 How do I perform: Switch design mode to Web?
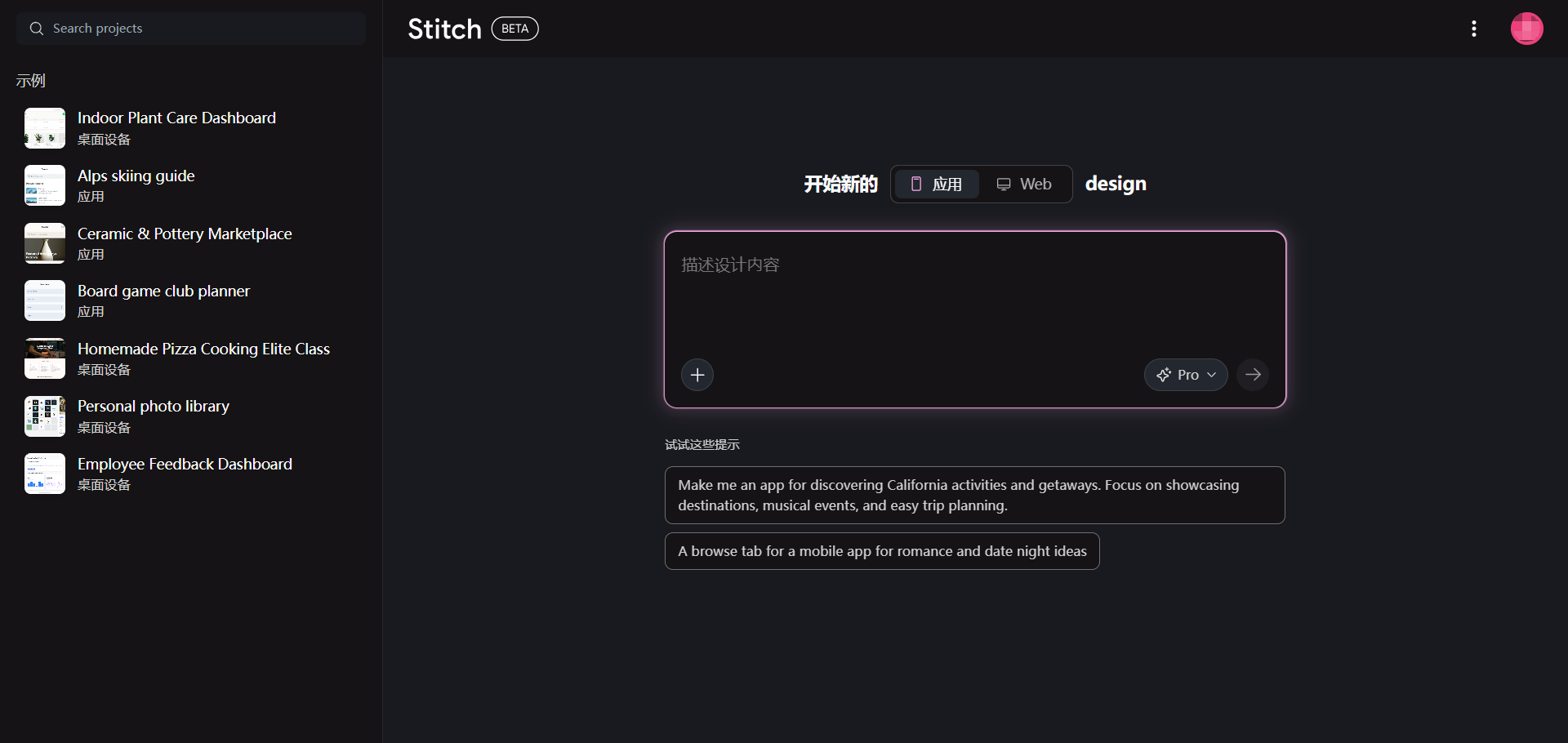tap(1024, 185)
